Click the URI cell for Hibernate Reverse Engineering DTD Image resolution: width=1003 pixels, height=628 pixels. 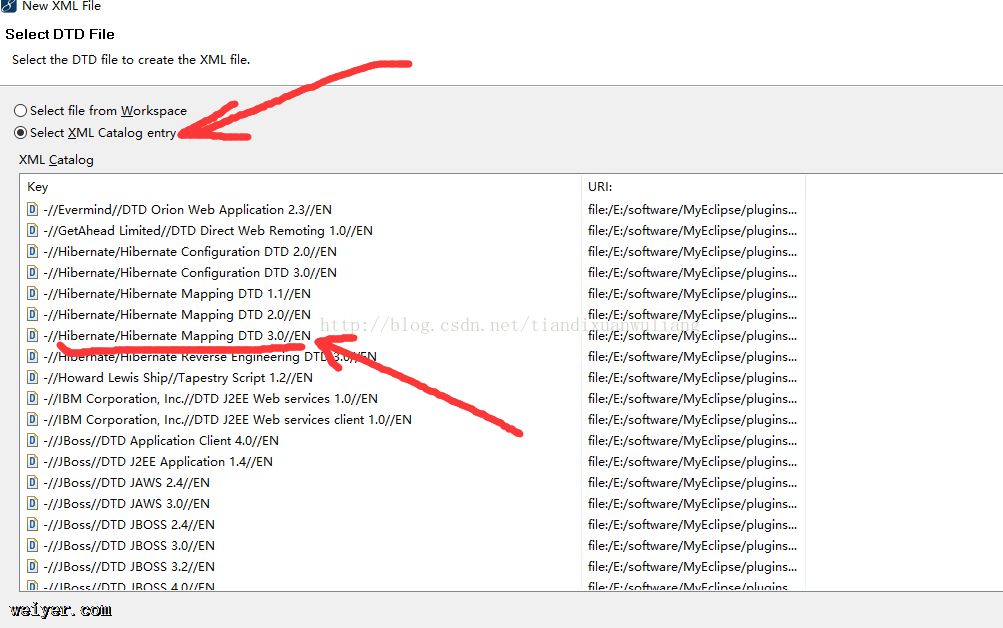pos(693,357)
